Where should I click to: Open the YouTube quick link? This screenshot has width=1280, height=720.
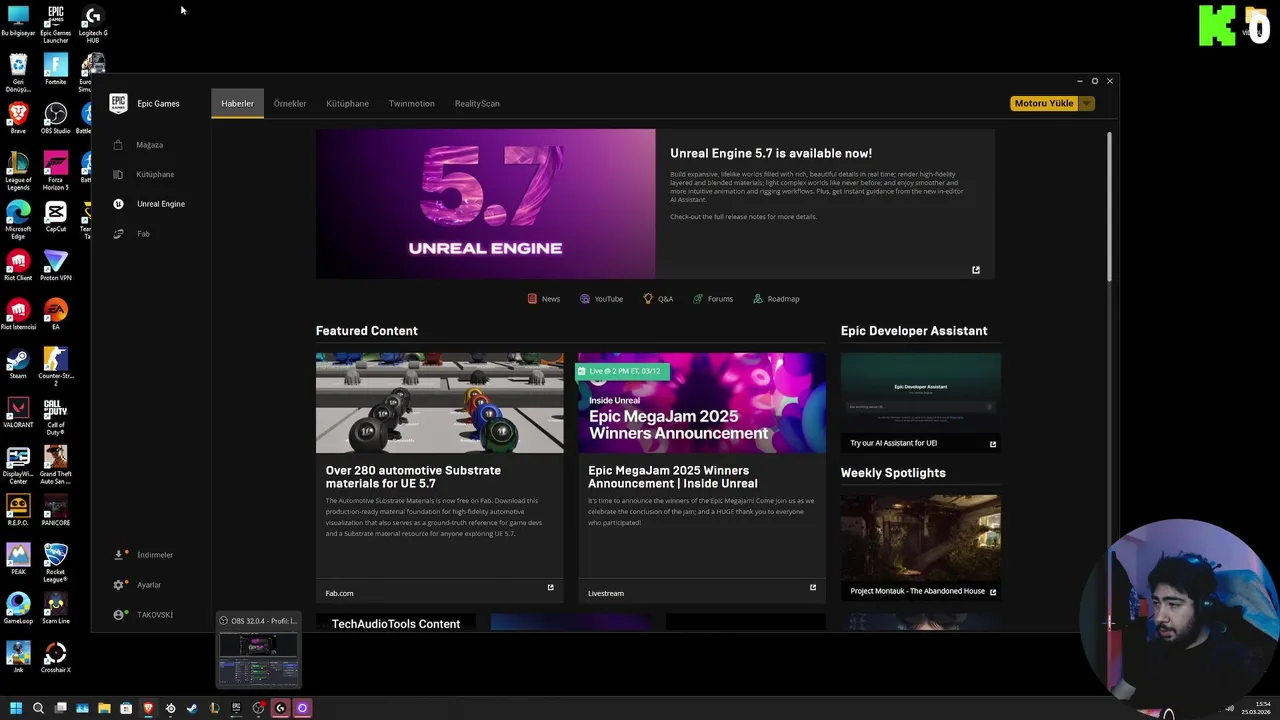(x=601, y=299)
